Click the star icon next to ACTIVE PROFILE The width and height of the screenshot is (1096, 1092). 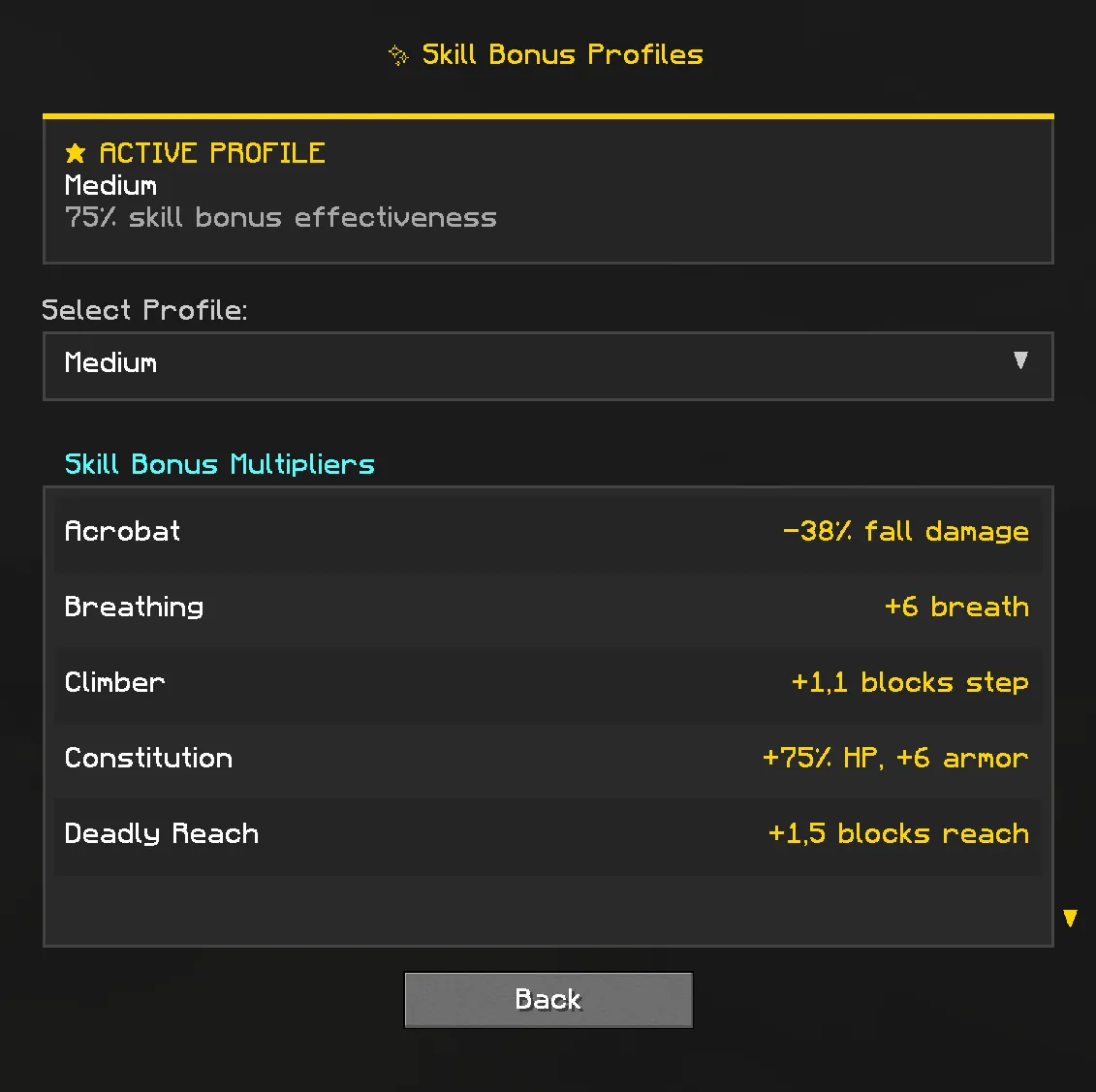coord(76,153)
